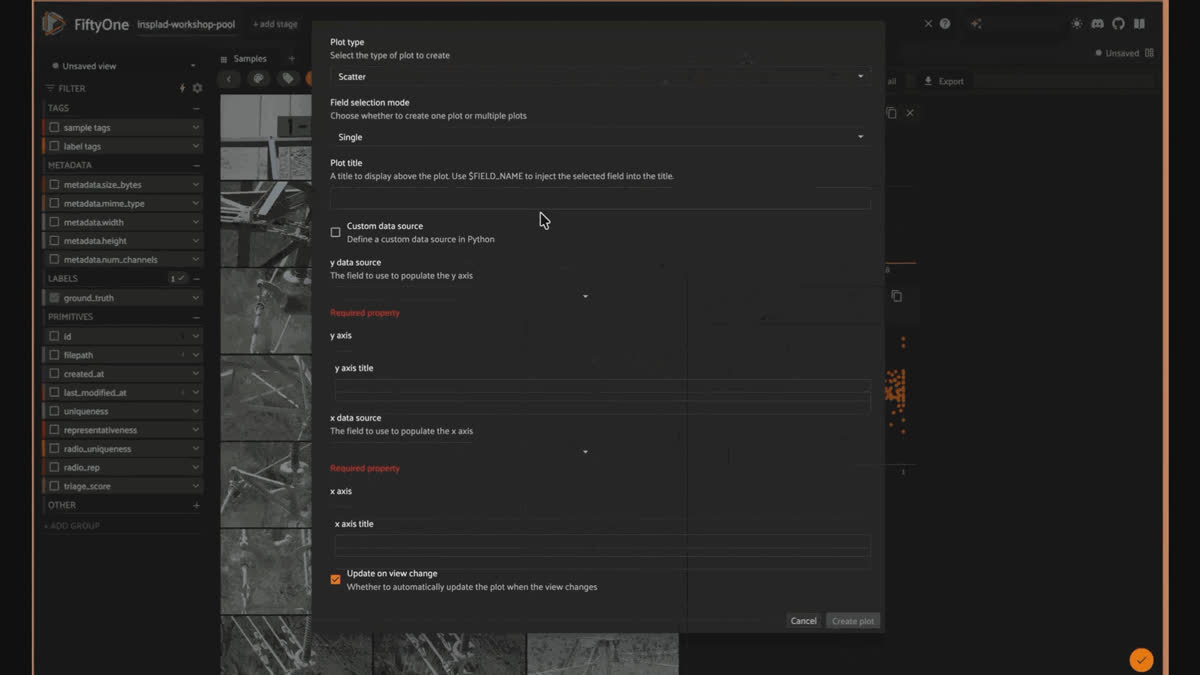Open sidebar settings gear icon
The height and width of the screenshot is (675, 1200).
[x=197, y=88]
